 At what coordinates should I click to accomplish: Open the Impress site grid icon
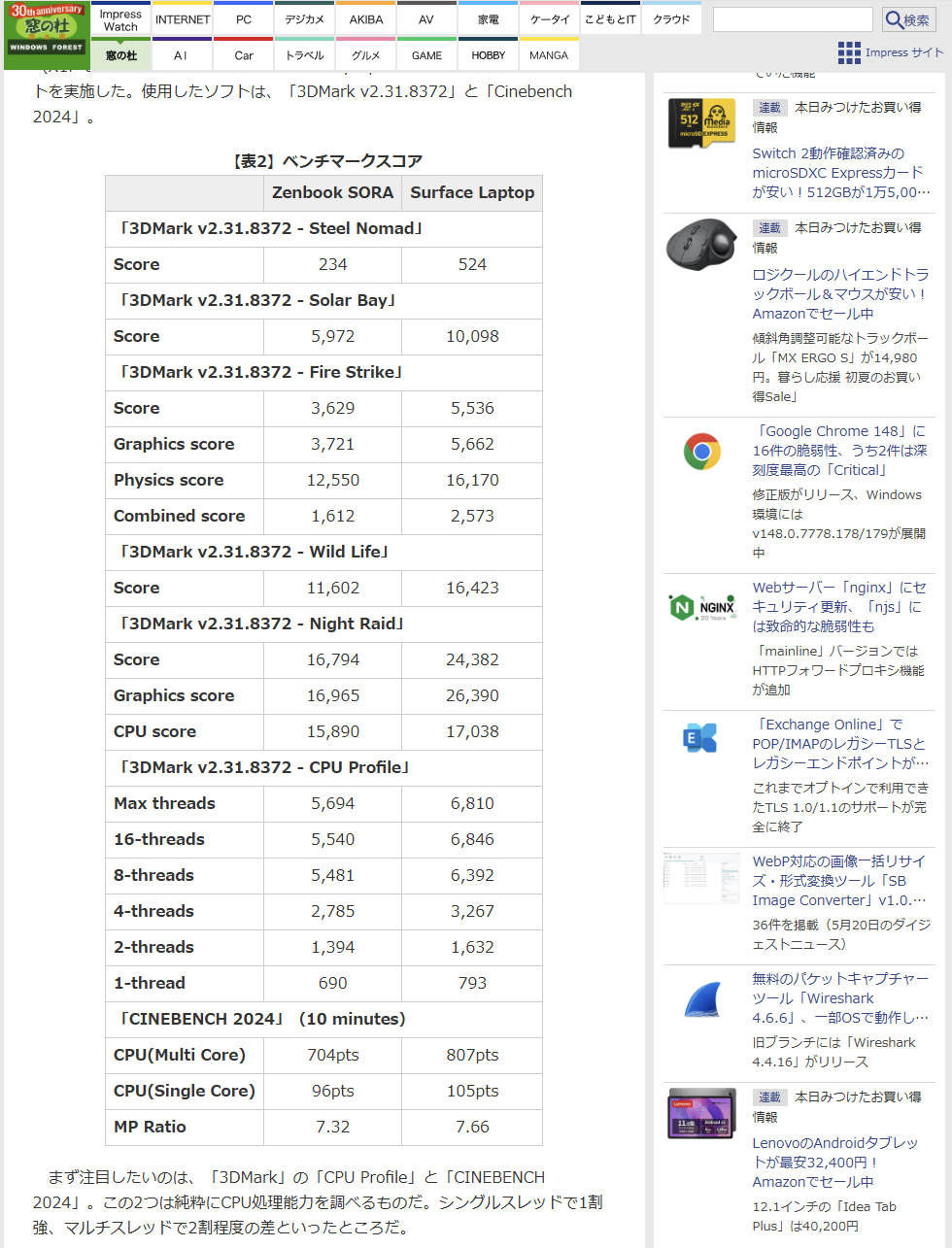(849, 52)
